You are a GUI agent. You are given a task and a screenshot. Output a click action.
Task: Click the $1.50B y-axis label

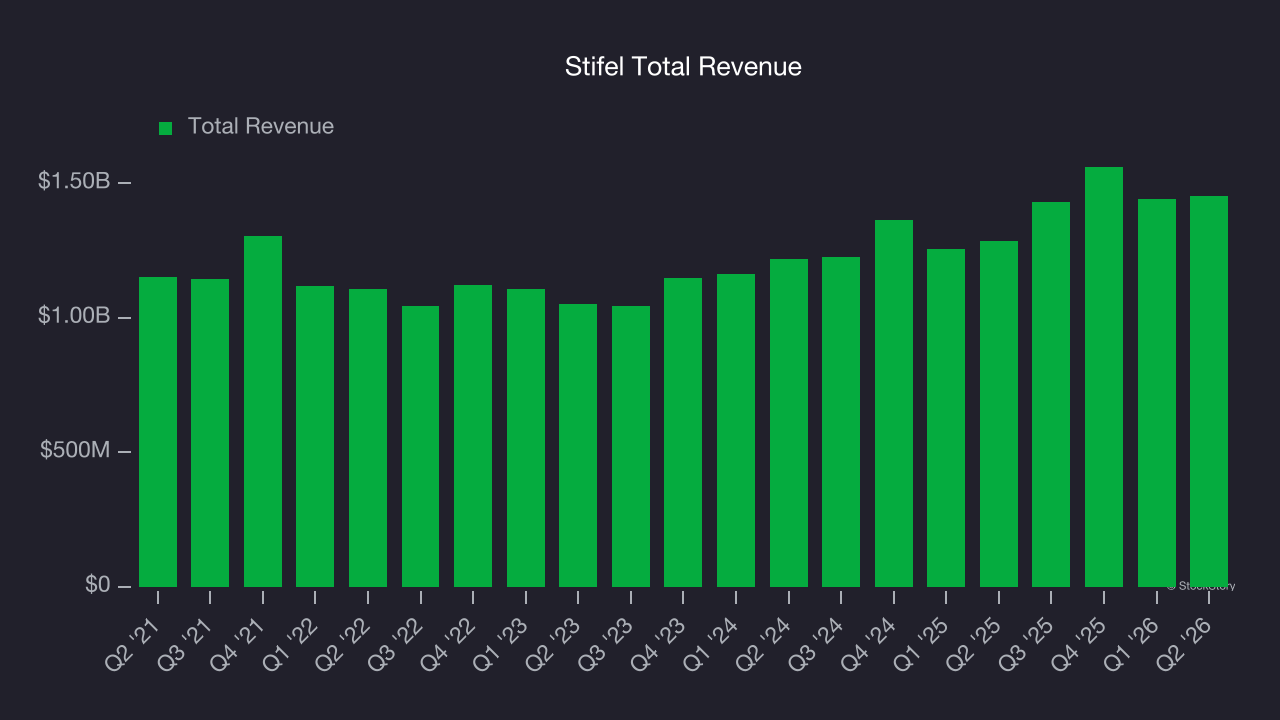coord(74,181)
